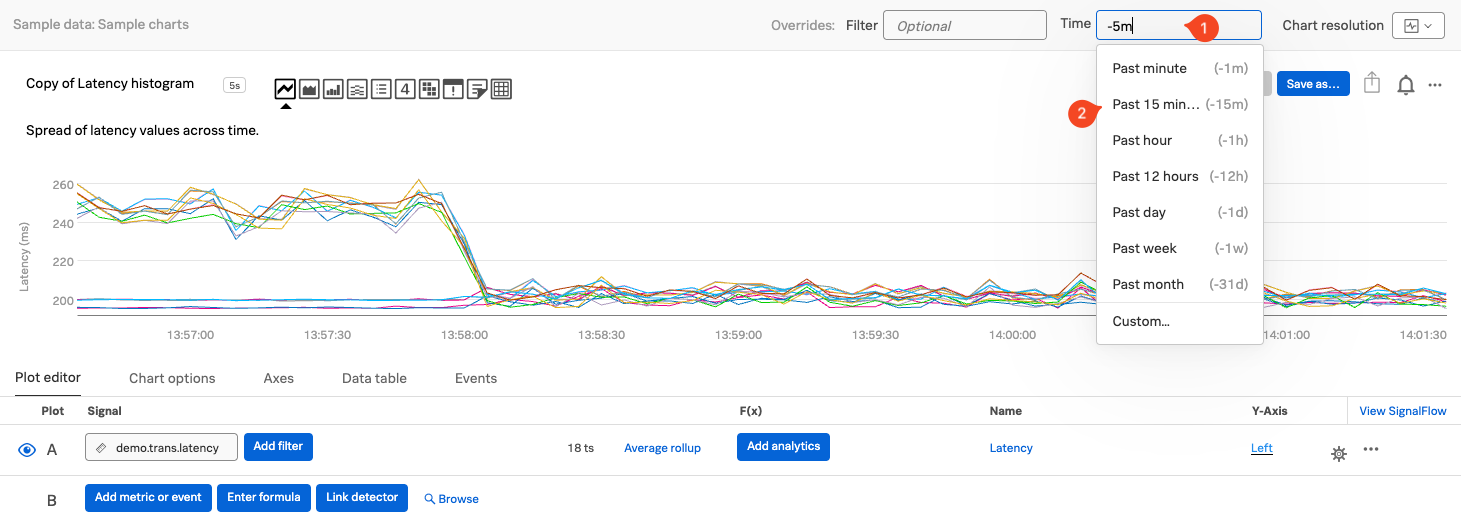Click the Add analytics button
The image size is (1461, 527).
click(x=783, y=447)
